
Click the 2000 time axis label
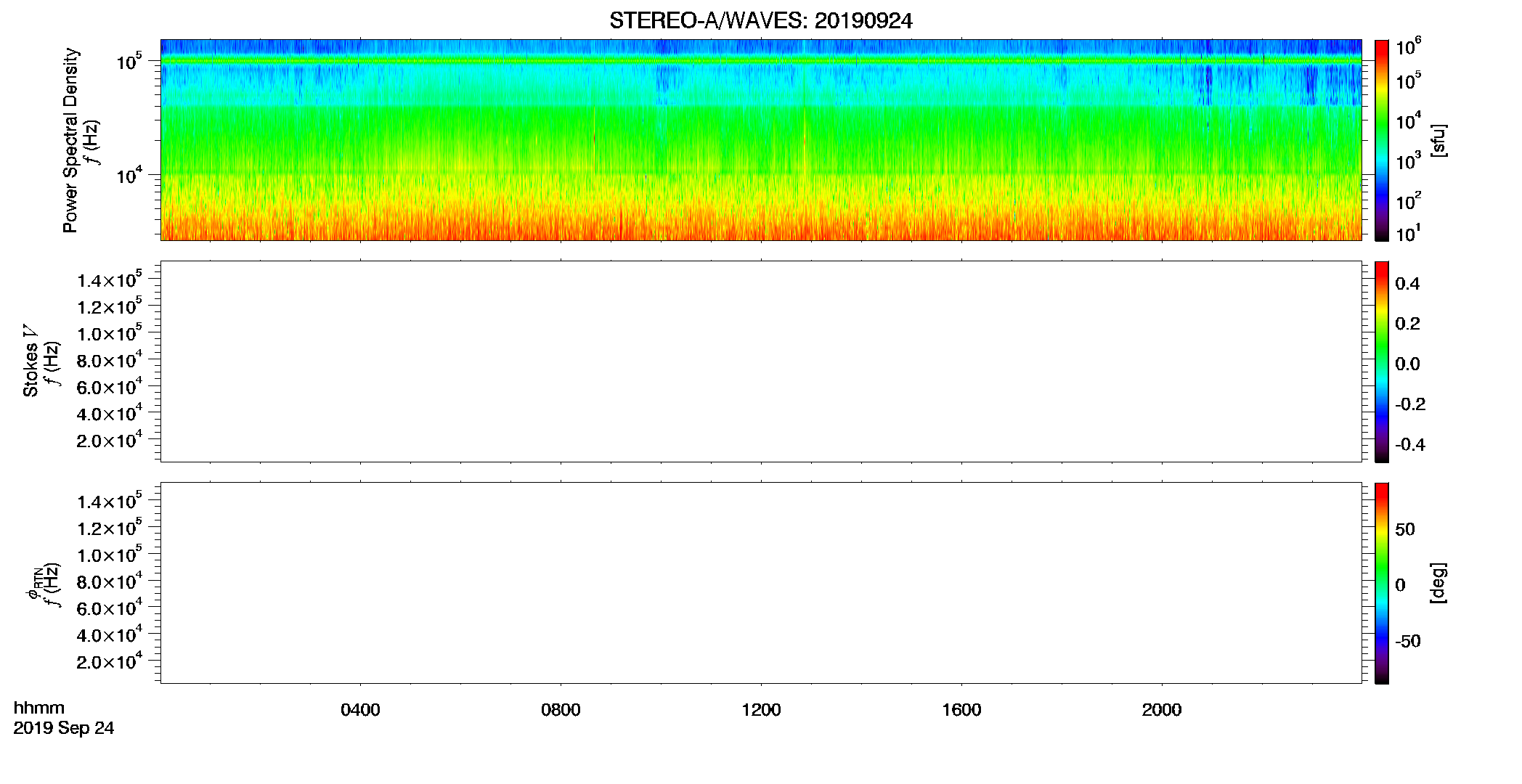tap(1162, 710)
